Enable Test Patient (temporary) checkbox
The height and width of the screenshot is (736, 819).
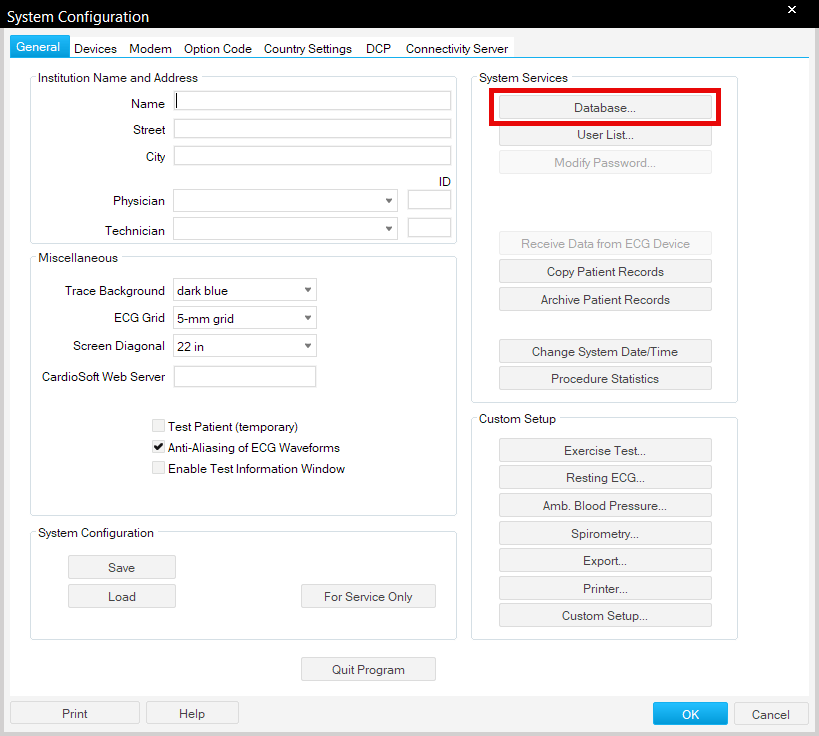click(158, 426)
